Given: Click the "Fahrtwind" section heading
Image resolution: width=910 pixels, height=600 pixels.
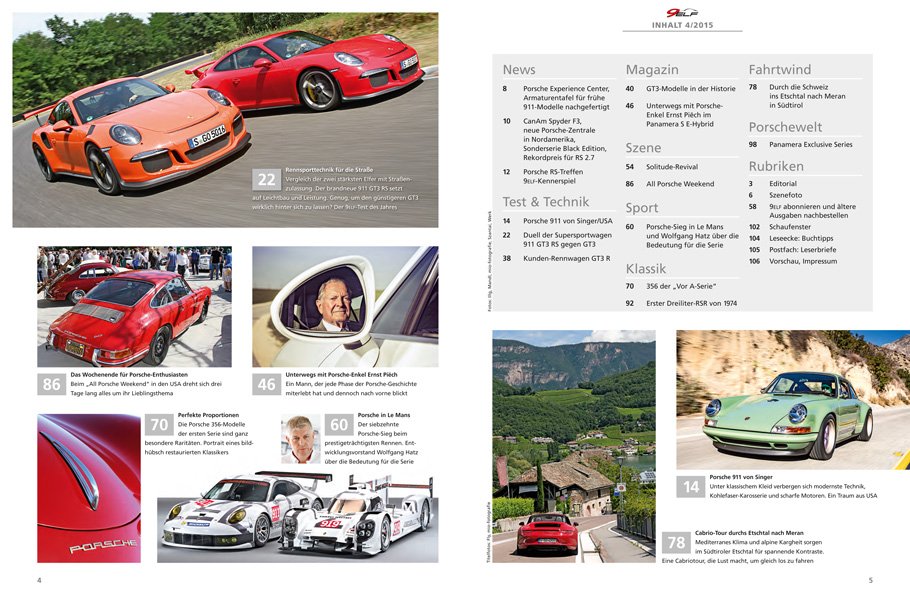Looking at the screenshot, I should (780, 70).
